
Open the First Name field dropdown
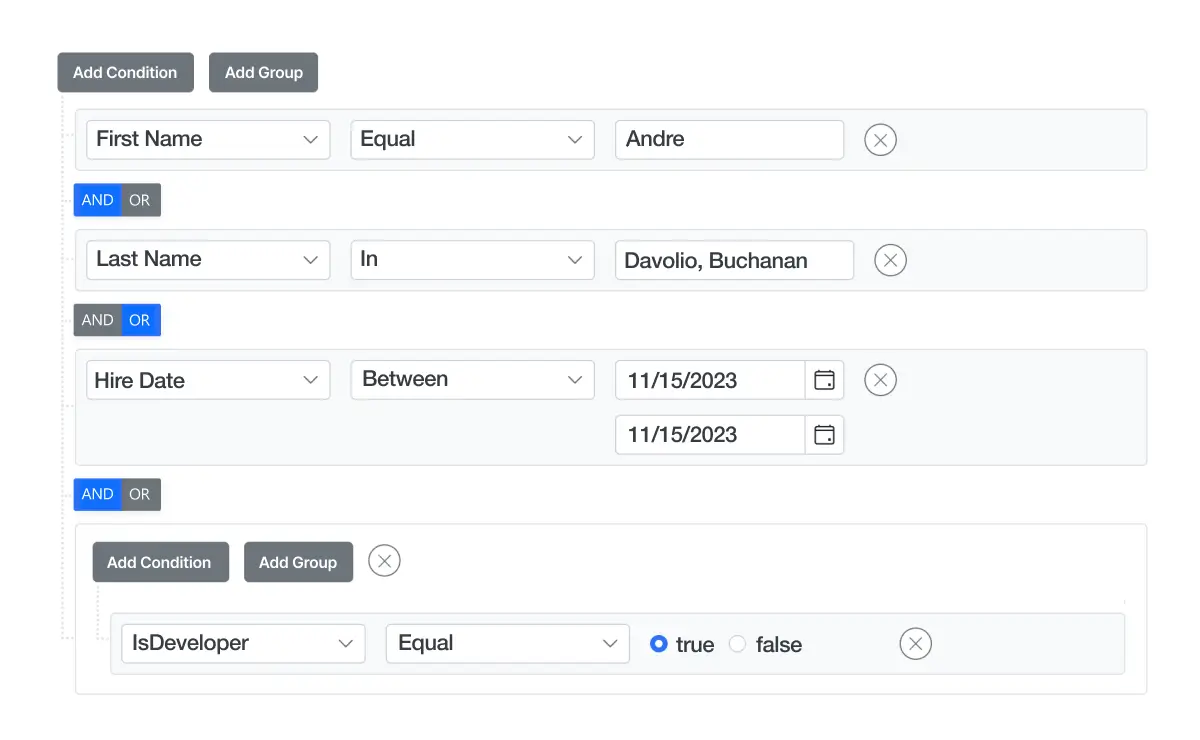207,139
